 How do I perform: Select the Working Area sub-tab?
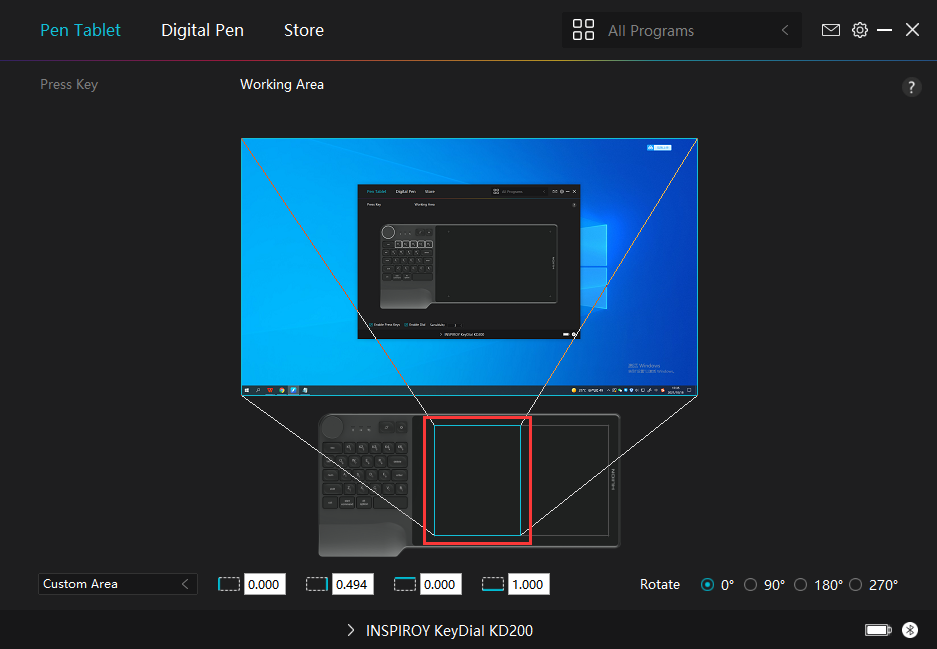pos(282,85)
